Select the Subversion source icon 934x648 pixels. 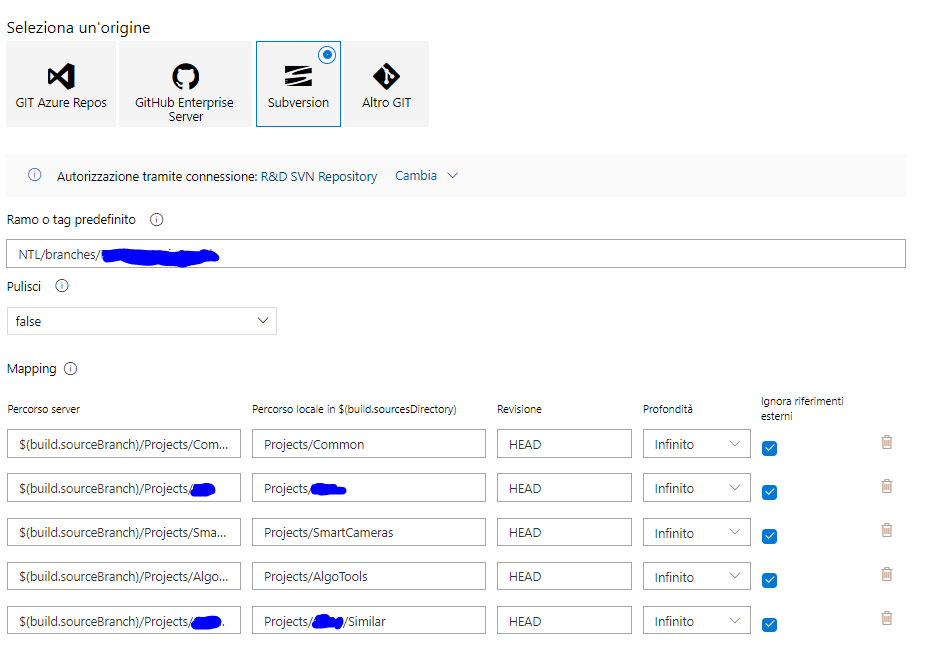(x=298, y=73)
